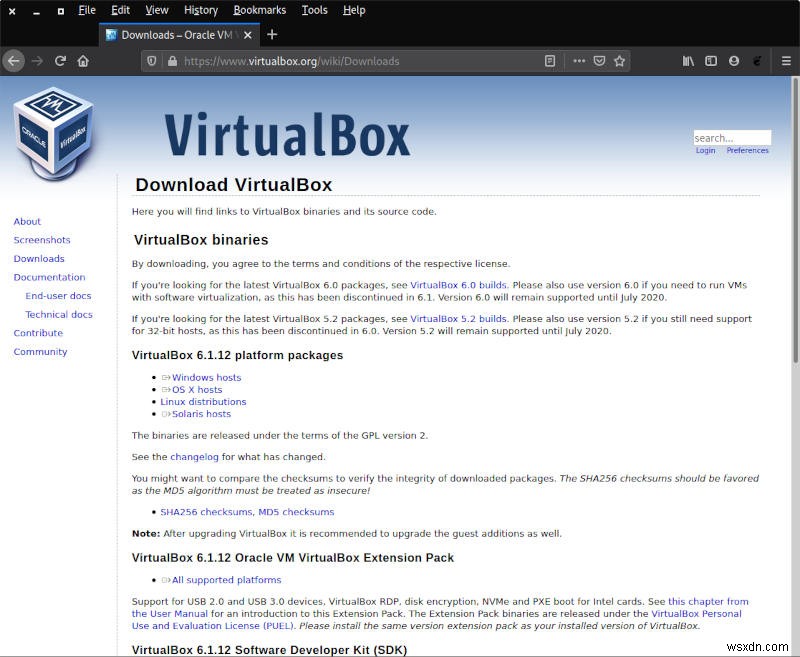Download the Solaris hosts package
This screenshot has height=657, width=800.
tap(201, 414)
